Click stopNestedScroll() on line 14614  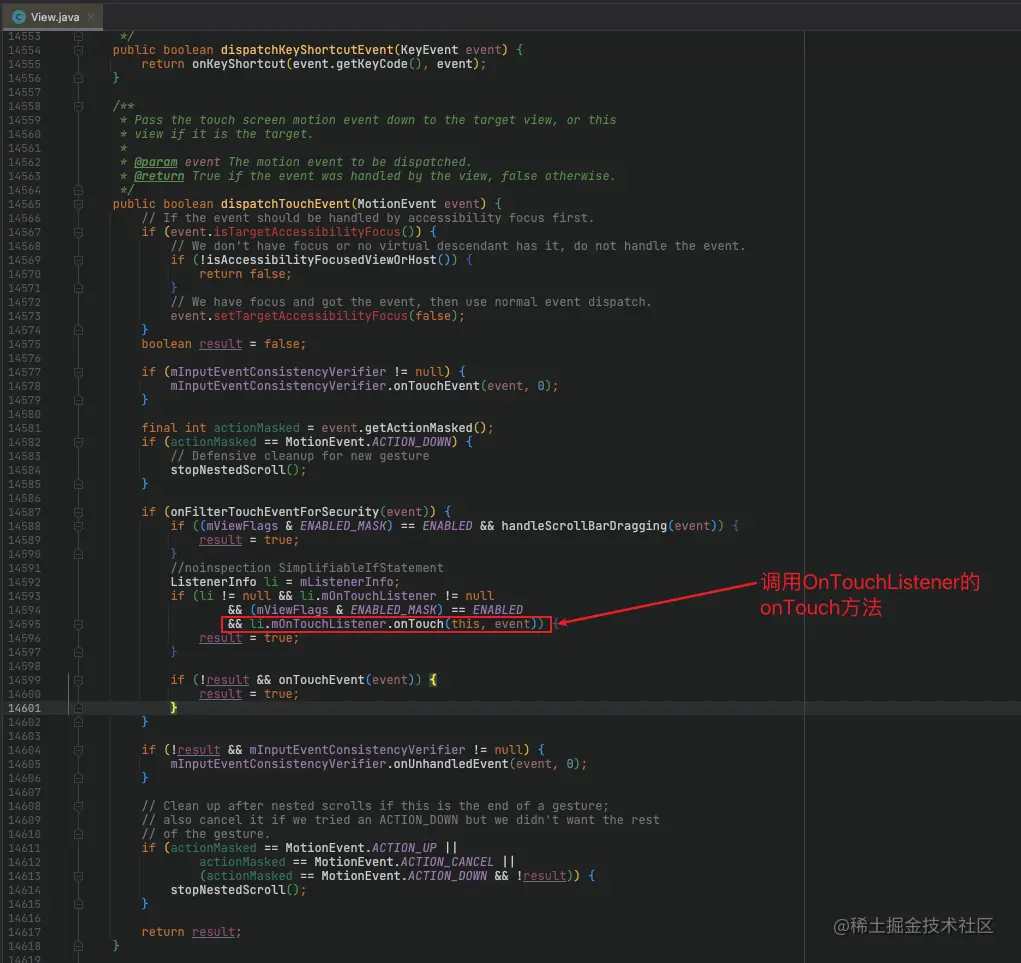pyautogui.click(x=238, y=890)
